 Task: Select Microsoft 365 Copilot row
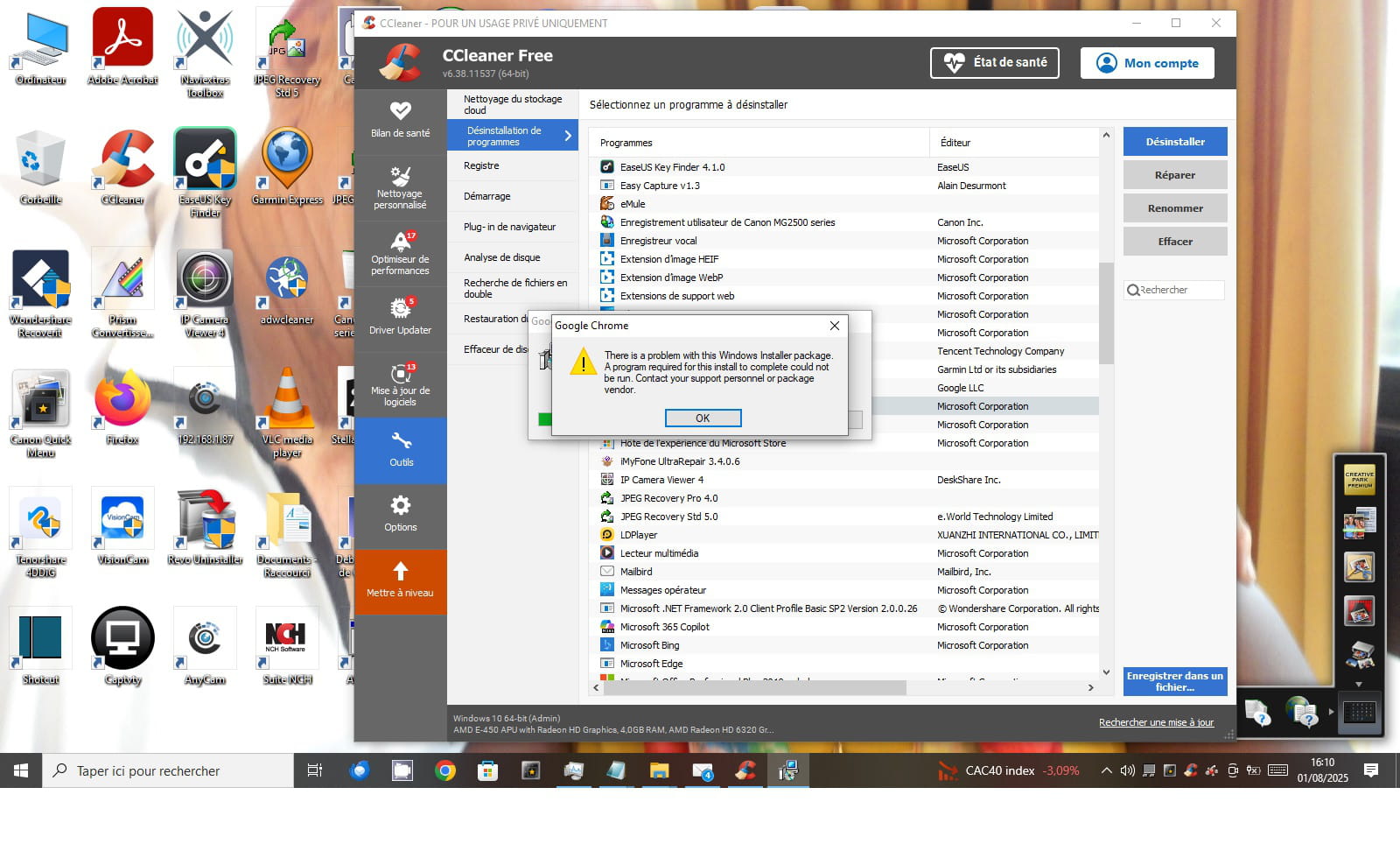coord(844,627)
